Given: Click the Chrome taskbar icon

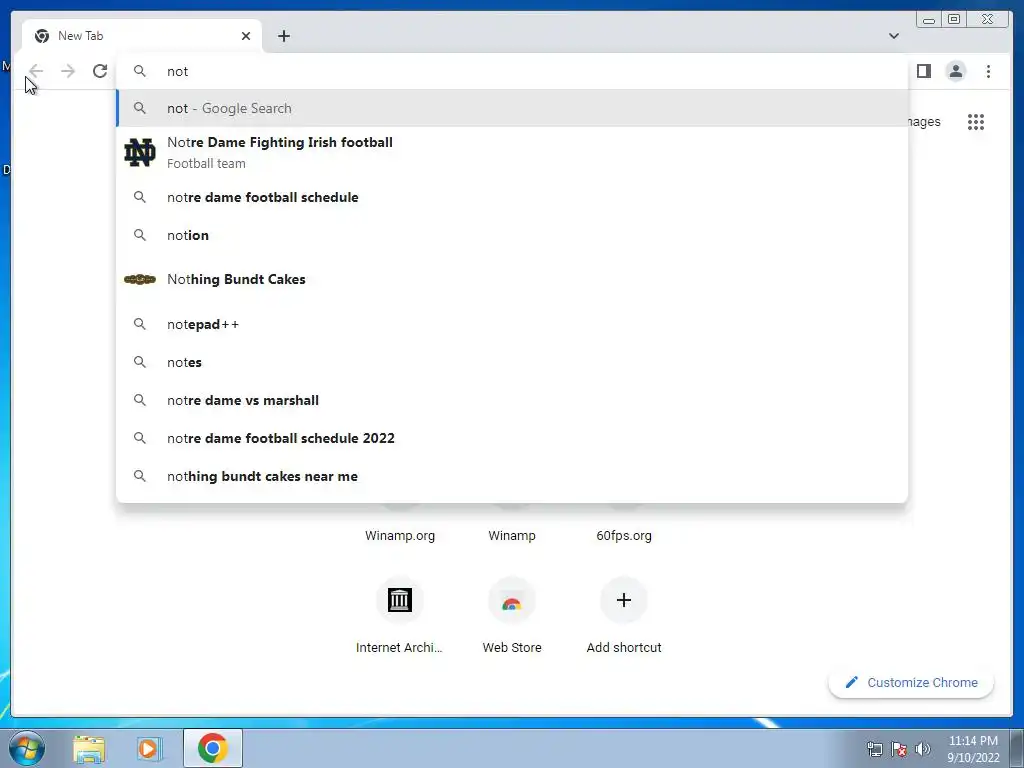Looking at the screenshot, I should [213, 748].
